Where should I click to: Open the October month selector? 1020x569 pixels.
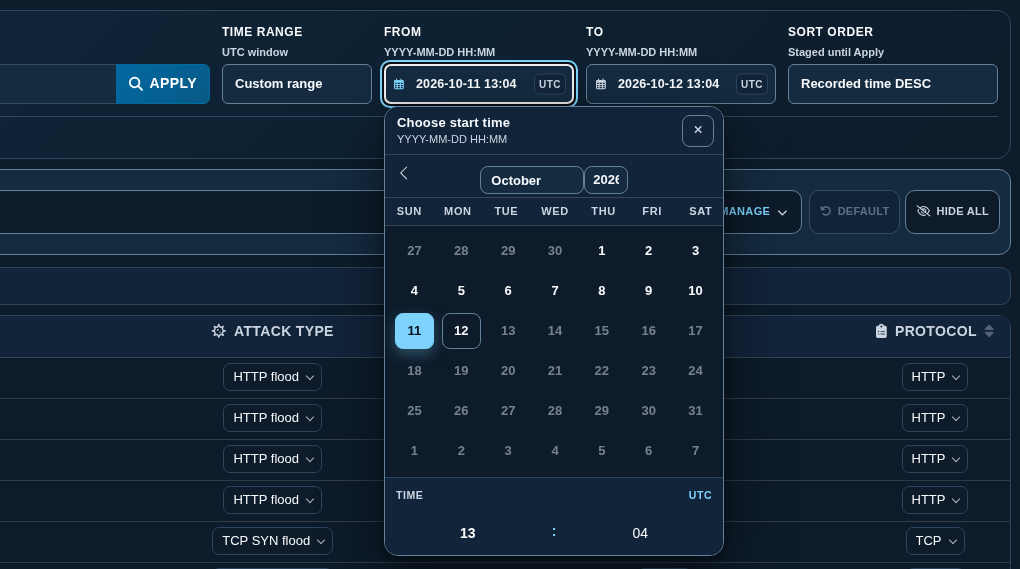pos(531,180)
